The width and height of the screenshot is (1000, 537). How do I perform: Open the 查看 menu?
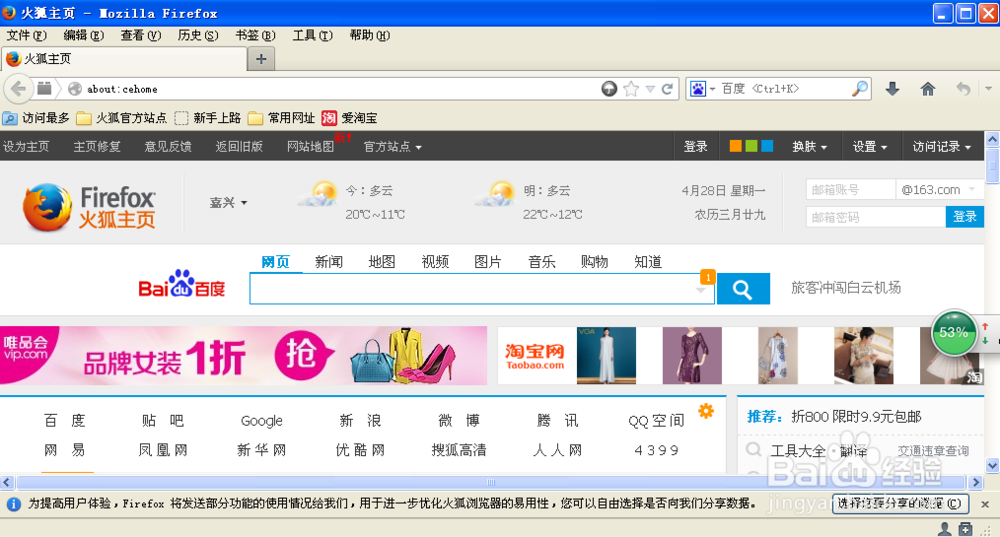click(x=141, y=35)
